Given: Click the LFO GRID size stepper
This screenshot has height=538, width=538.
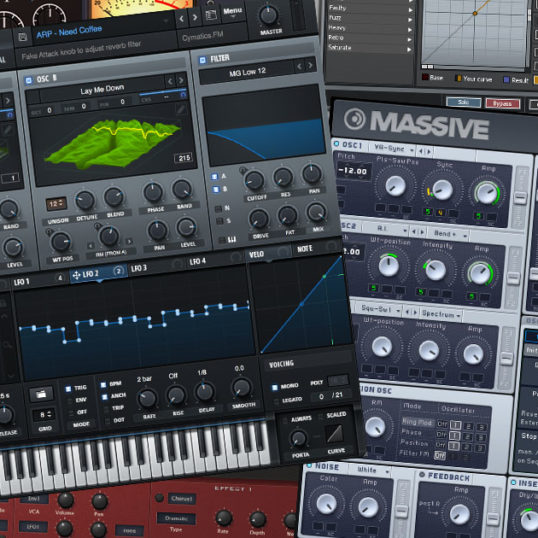Looking at the screenshot, I should tap(44, 414).
